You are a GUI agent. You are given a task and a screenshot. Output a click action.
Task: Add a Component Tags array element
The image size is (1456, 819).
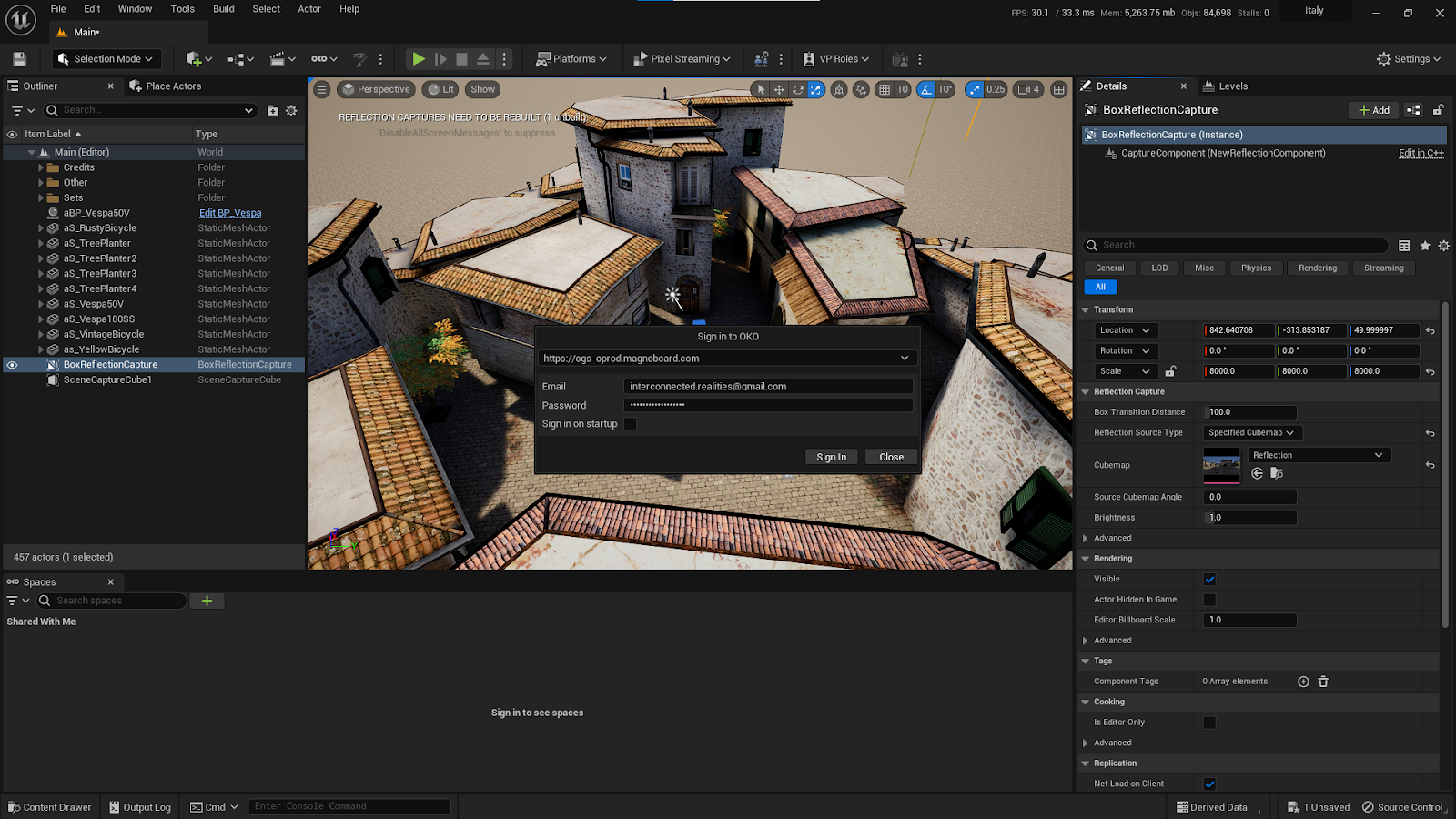pyautogui.click(x=1303, y=682)
